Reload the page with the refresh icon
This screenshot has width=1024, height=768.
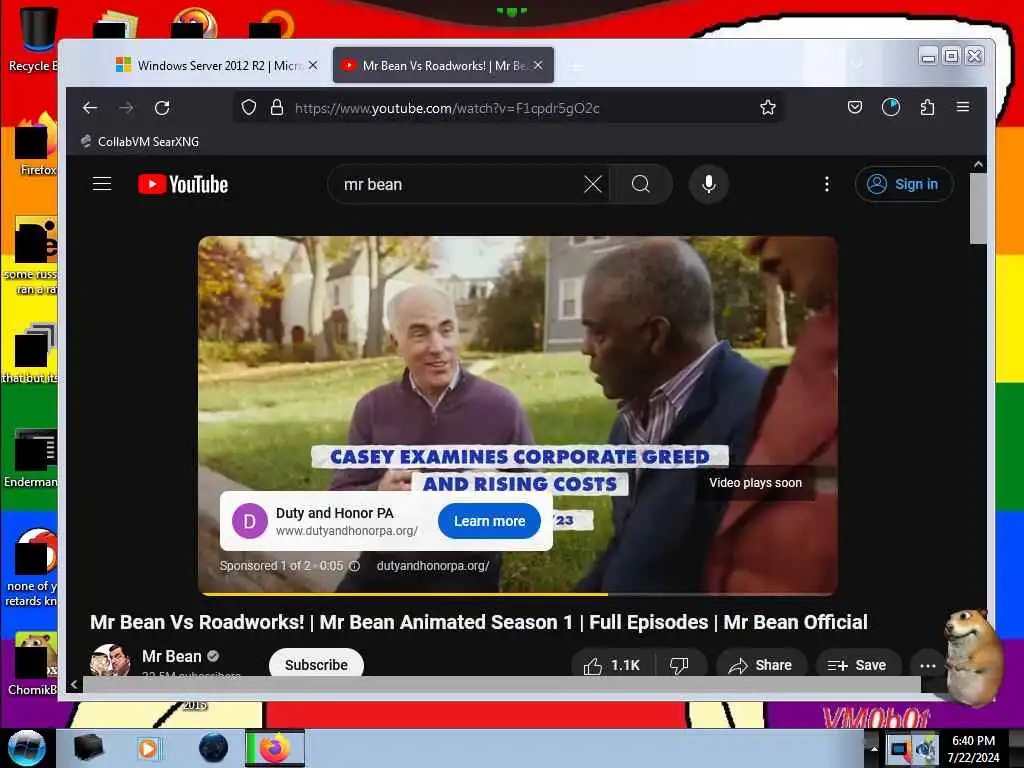point(162,108)
